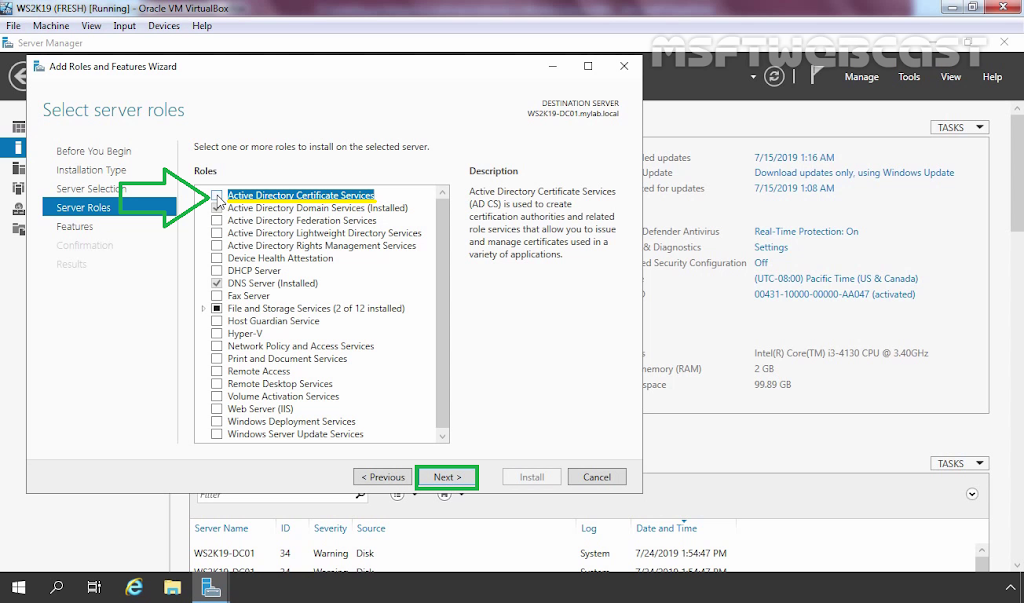The width and height of the screenshot is (1024, 603).
Task: Check Windows Server Update Services role
Action: 217,434
